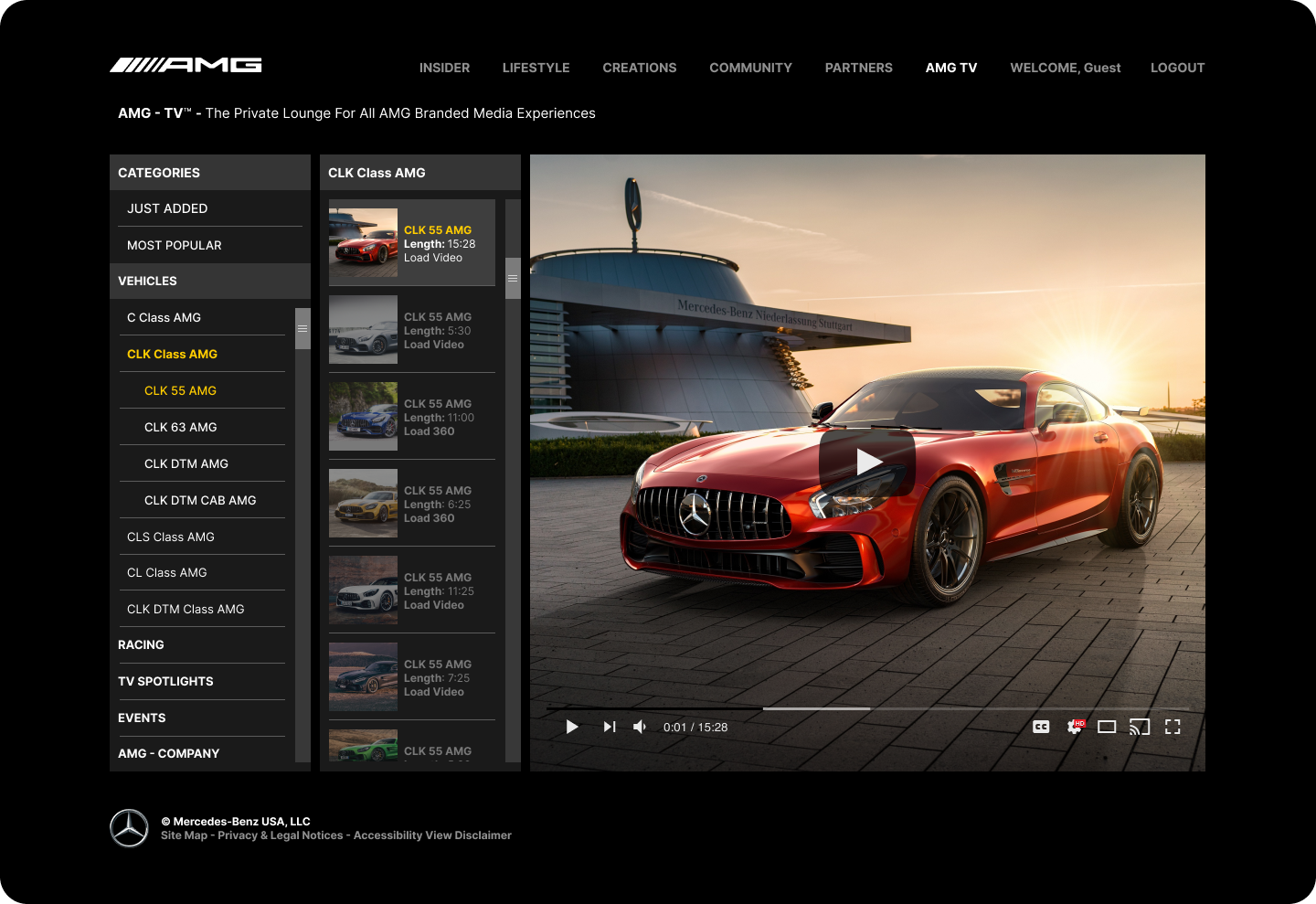Open Privacy & Legal Notices link
Screen dimensions: 1316x904
(x=281, y=835)
